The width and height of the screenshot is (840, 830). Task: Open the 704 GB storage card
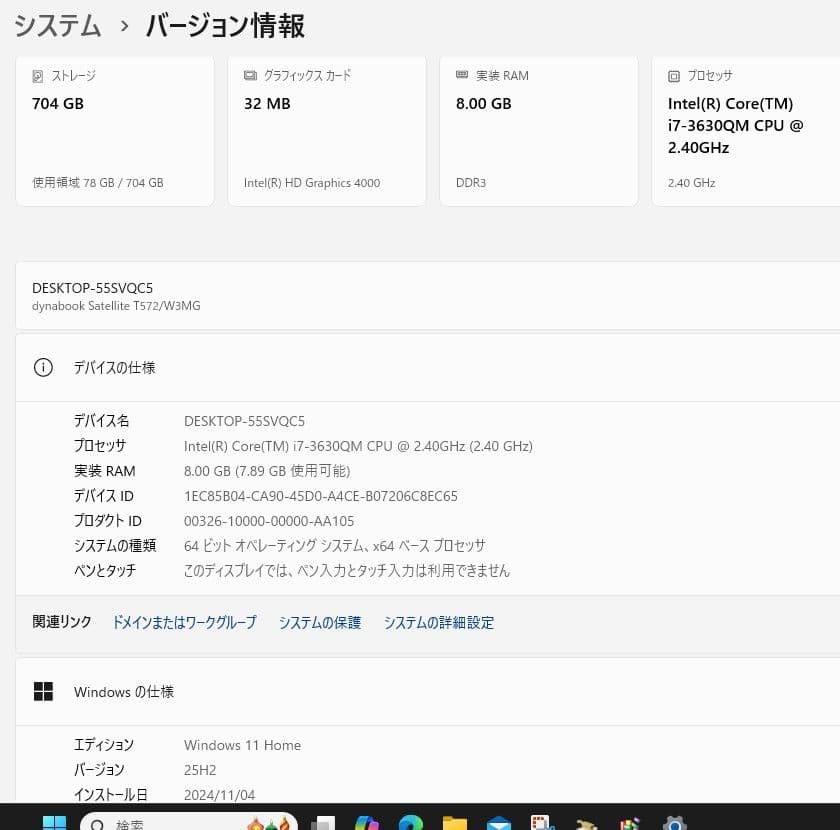(115, 131)
